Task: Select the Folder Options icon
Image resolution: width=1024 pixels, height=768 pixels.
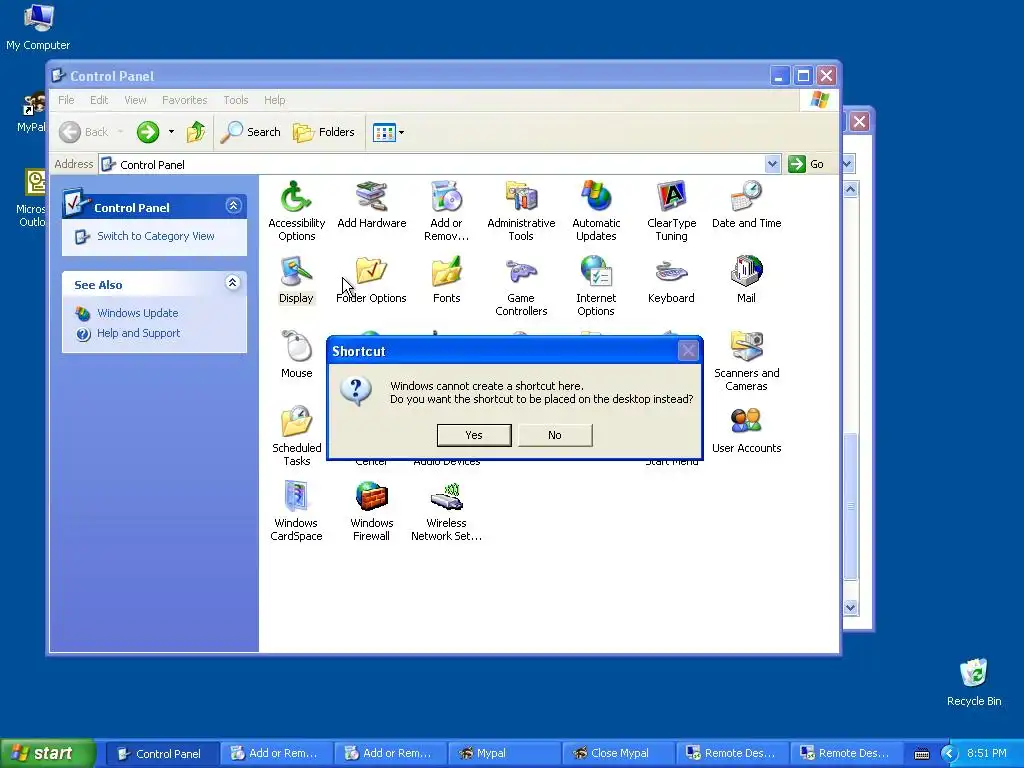Action: coord(372,280)
